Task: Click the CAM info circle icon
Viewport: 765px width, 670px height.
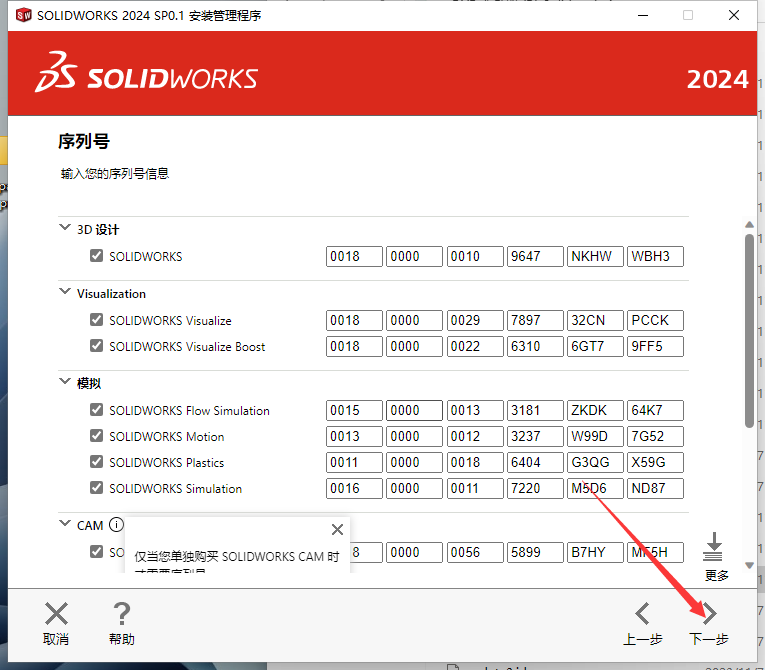Action: (117, 525)
